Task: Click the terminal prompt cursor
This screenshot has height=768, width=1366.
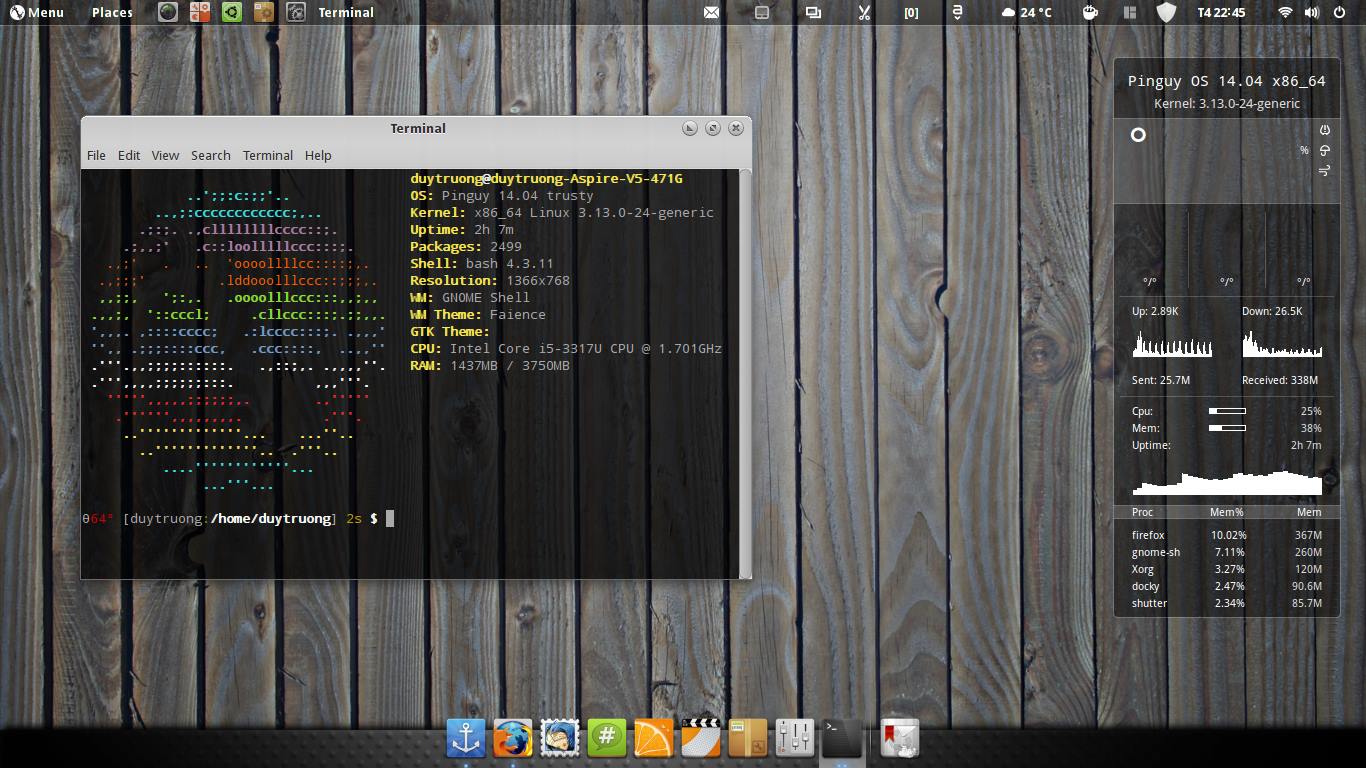Action: pyautogui.click(x=390, y=518)
